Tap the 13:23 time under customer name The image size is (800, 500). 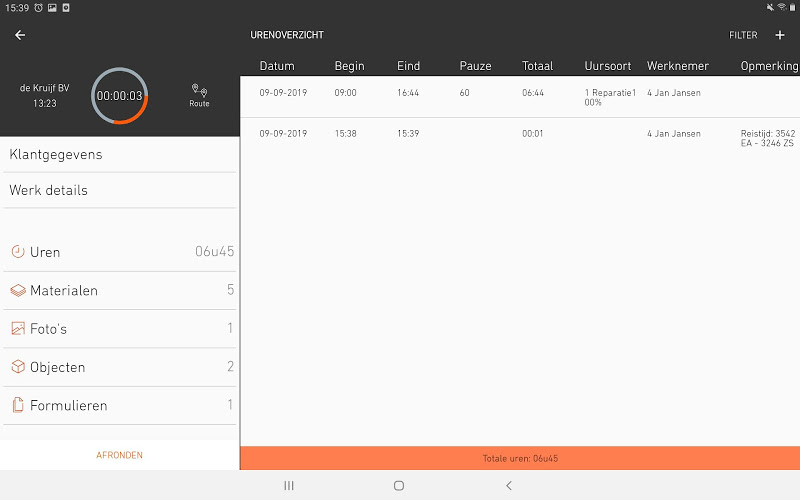pyautogui.click(x=44, y=103)
